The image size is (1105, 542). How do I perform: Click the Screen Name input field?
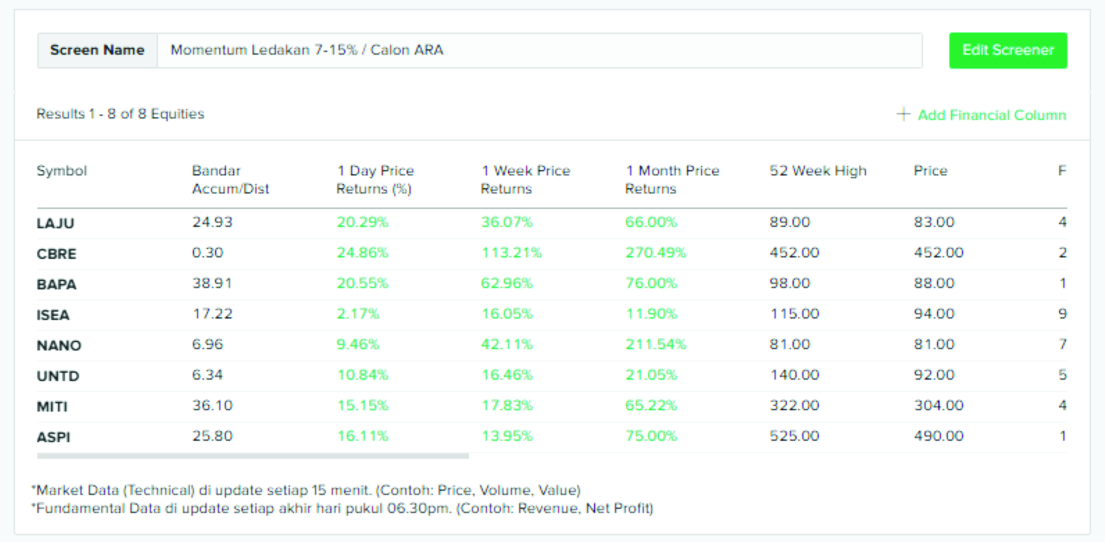tap(538, 50)
